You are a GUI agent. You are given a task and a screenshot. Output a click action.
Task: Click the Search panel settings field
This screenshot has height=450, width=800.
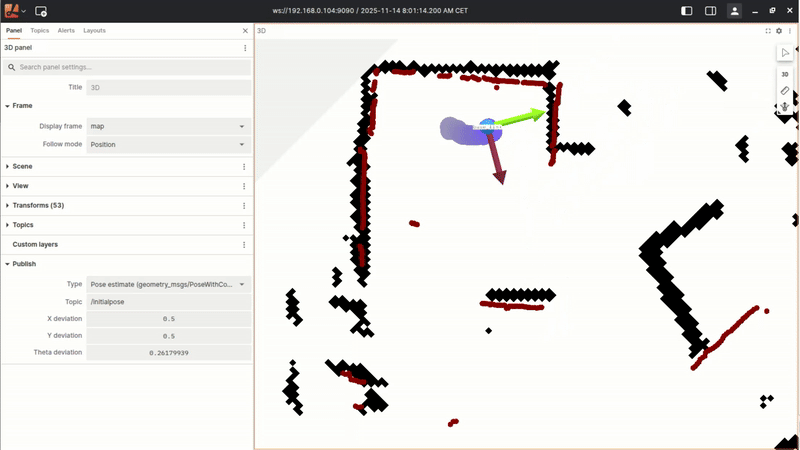click(127, 67)
